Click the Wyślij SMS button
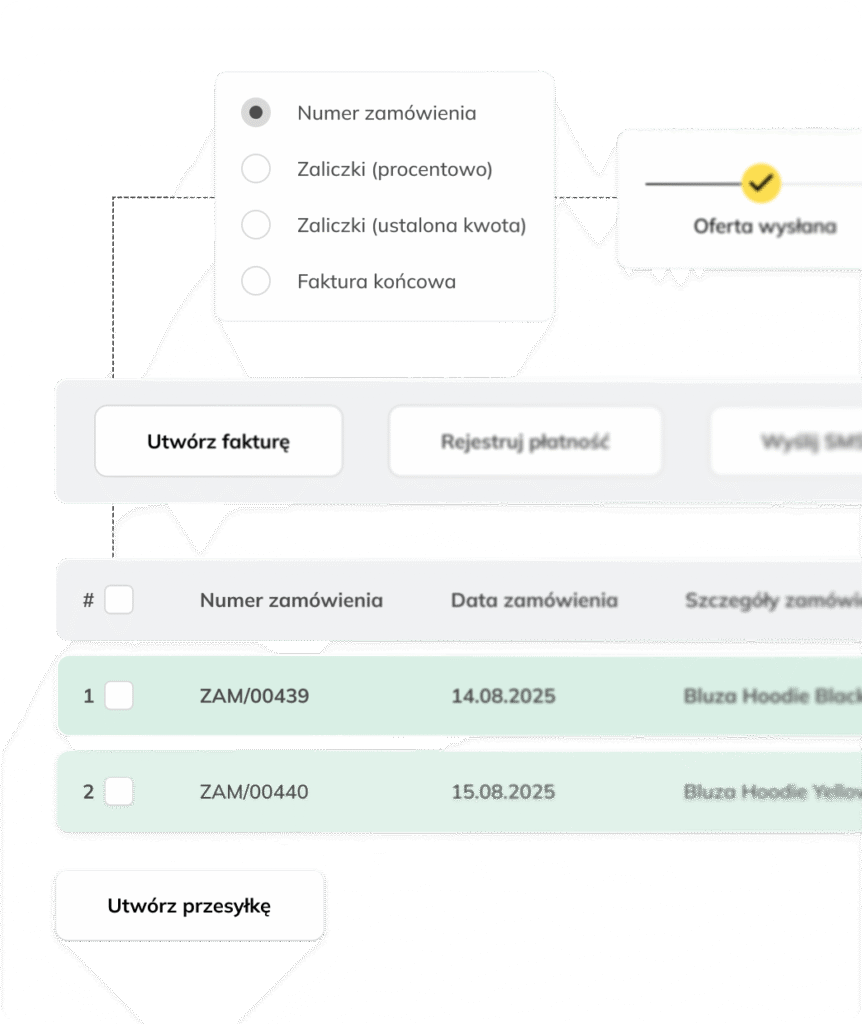 786,441
